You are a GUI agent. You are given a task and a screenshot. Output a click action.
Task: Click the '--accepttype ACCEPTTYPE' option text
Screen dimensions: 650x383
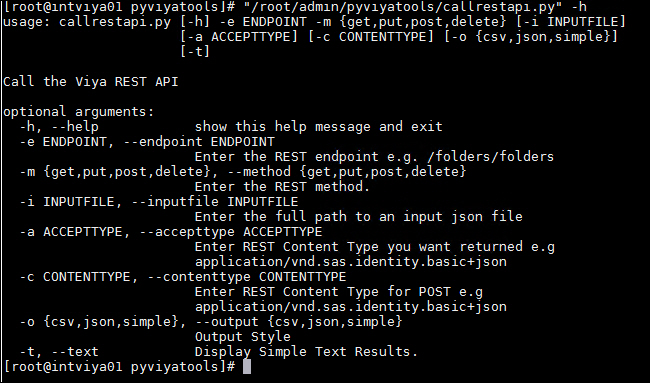(231, 232)
